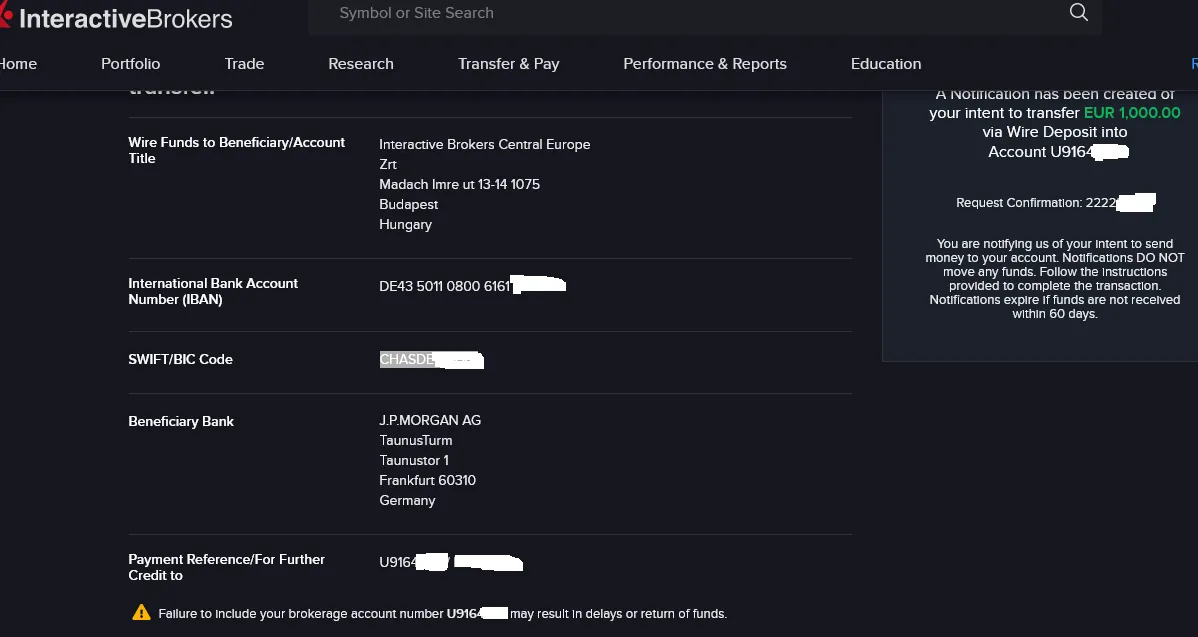This screenshot has height=637, width=1198.
Task: Select the highlighted SWIFT/BIC code text
Action: 432,360
